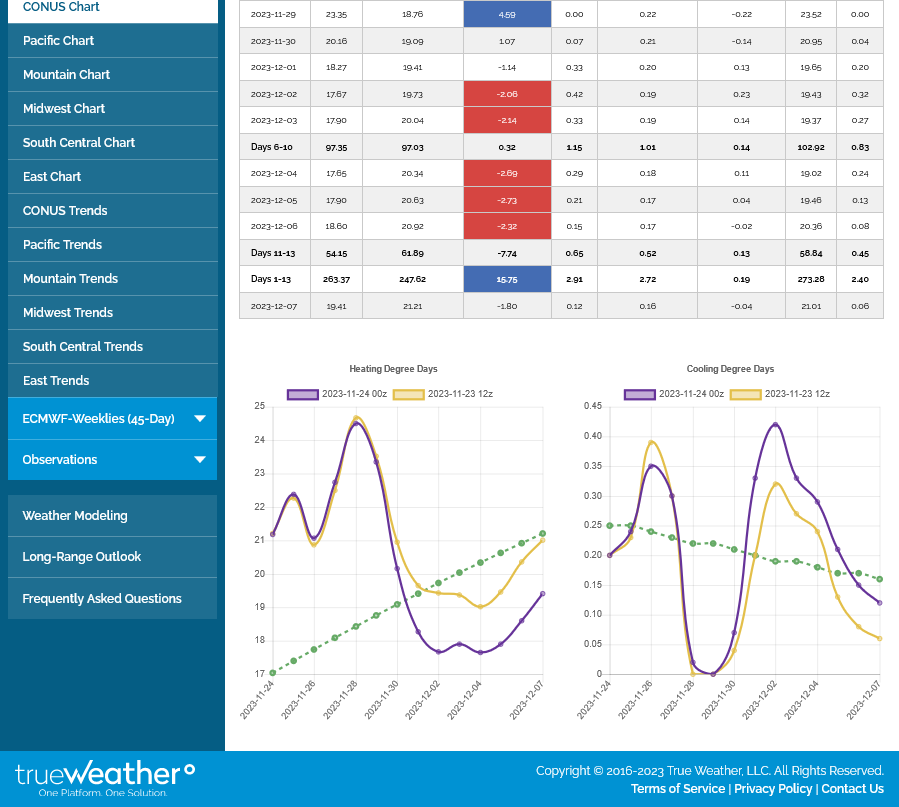Image resolution: width=899 pixels, height=807 pixels.
Task: Expand the Observations dropdown arrow
Action: pos(200,460)
